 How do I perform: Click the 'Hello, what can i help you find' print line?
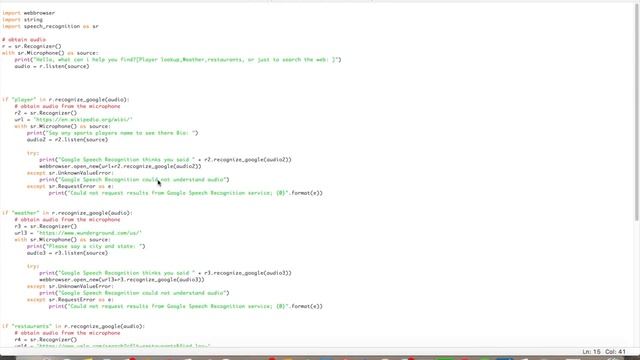(178, 60)
